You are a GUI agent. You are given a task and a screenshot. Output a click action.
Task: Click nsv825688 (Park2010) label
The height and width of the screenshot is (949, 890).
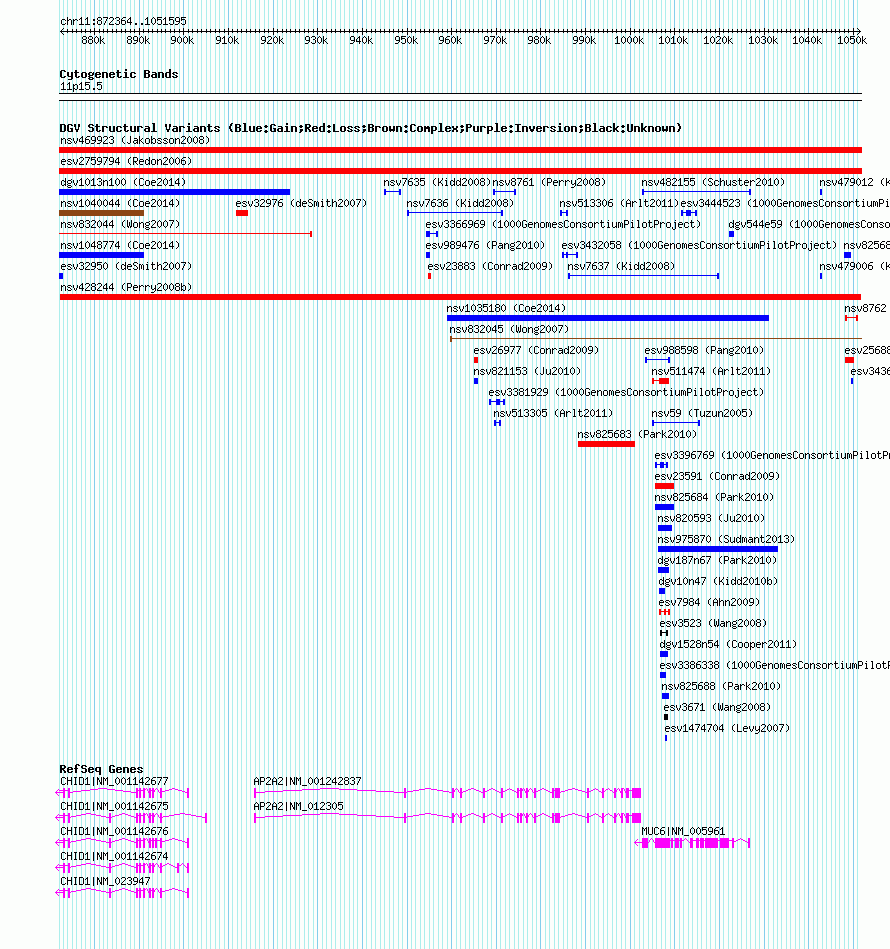[x=721, y=686]
